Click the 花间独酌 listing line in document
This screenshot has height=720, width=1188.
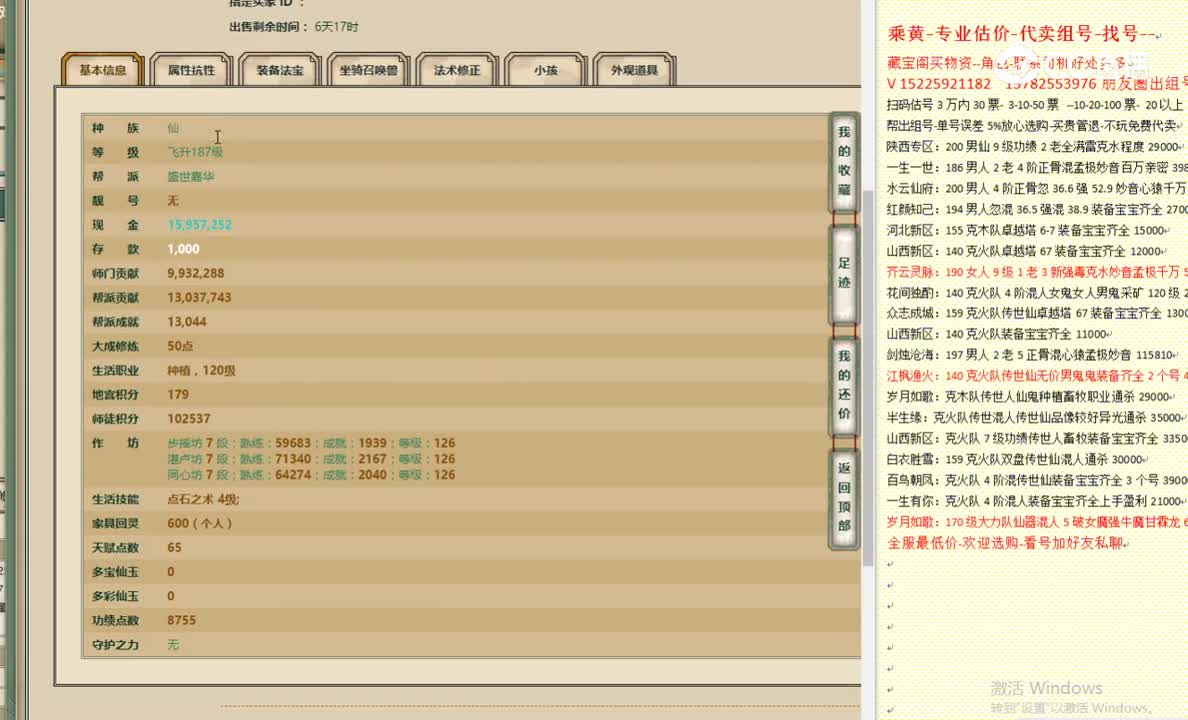click(1036, 293)
